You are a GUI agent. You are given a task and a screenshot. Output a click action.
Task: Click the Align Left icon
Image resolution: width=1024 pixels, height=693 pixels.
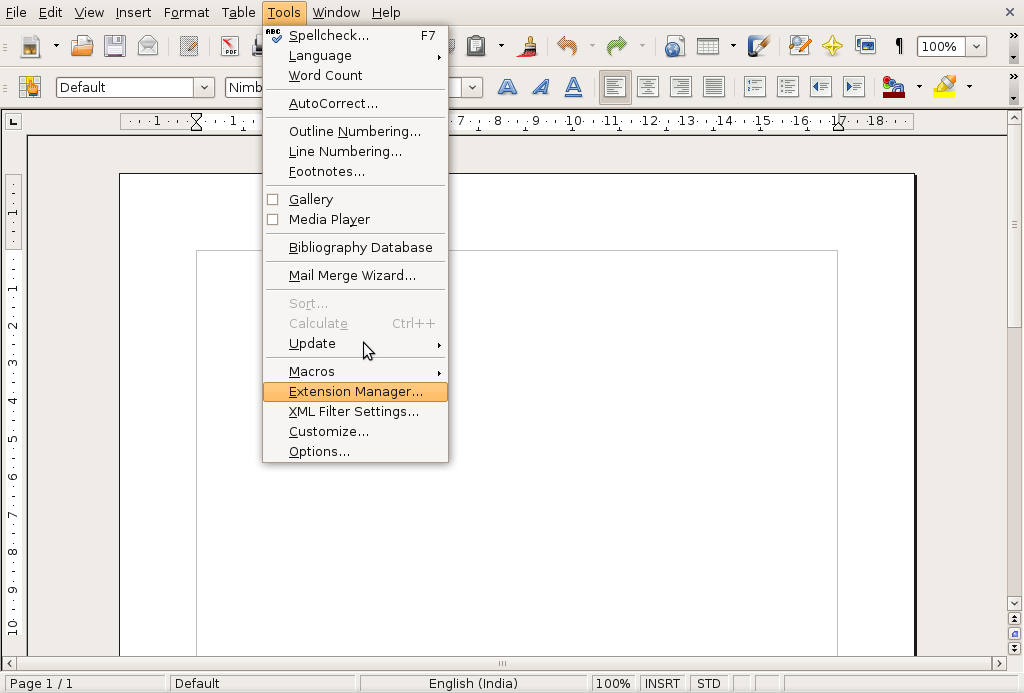tap(615, 87)
